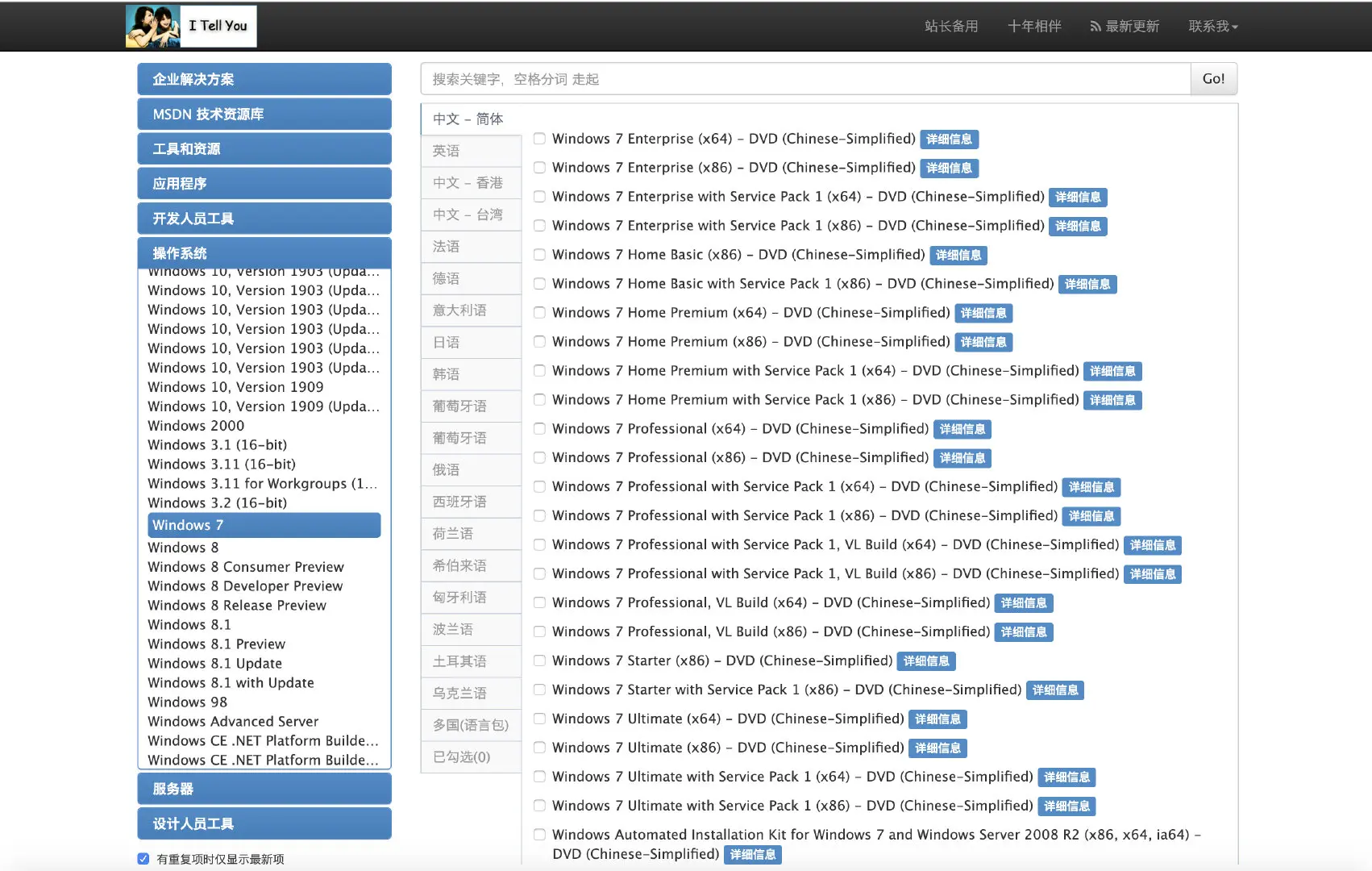The height and width of the screenshot is (871, 1372).
Task: Show 详细信息 for Windows 7 Professional (x86)
Action: (962, 458)
